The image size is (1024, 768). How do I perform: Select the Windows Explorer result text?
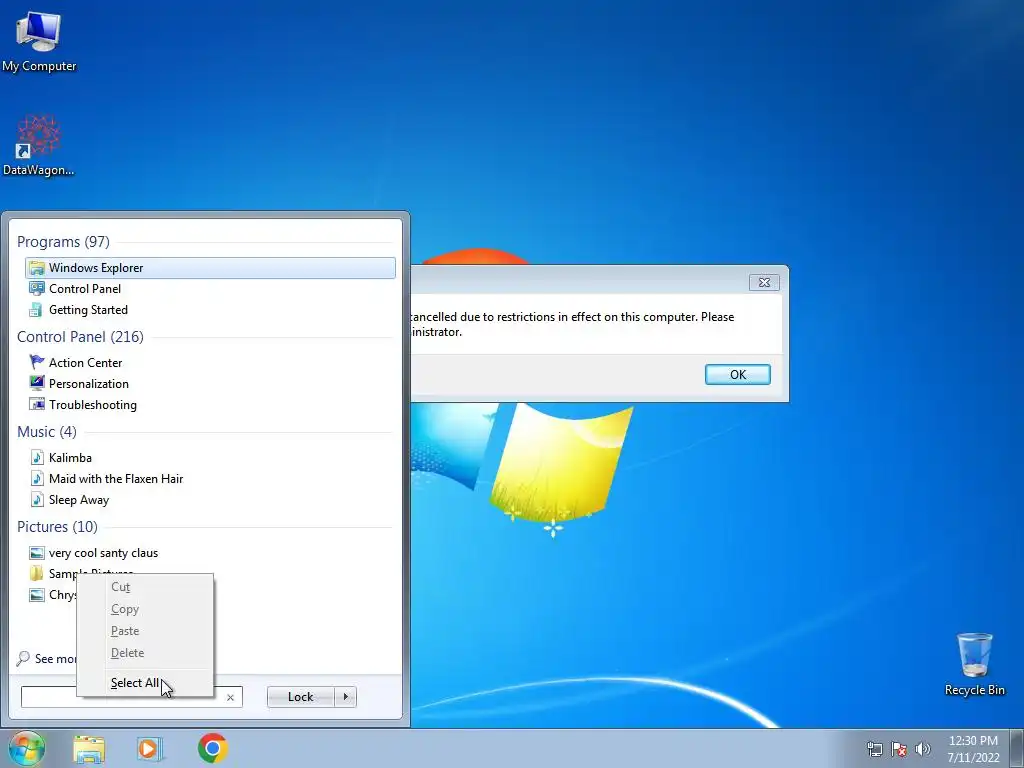click(x=96, y=268)
